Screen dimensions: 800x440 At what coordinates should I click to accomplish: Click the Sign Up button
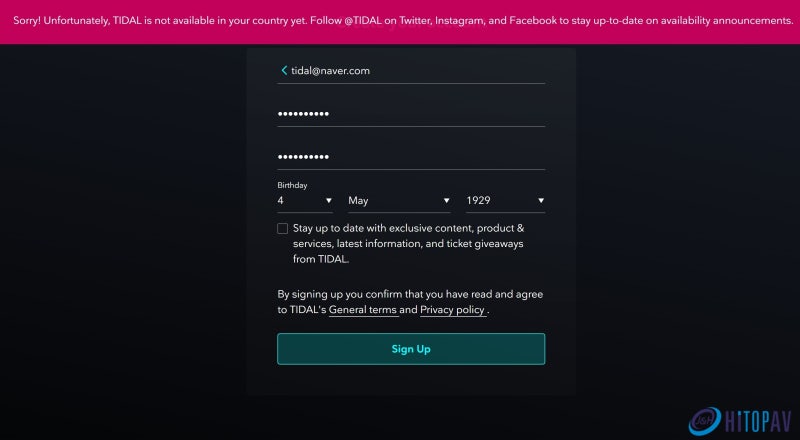coord(411,349)
